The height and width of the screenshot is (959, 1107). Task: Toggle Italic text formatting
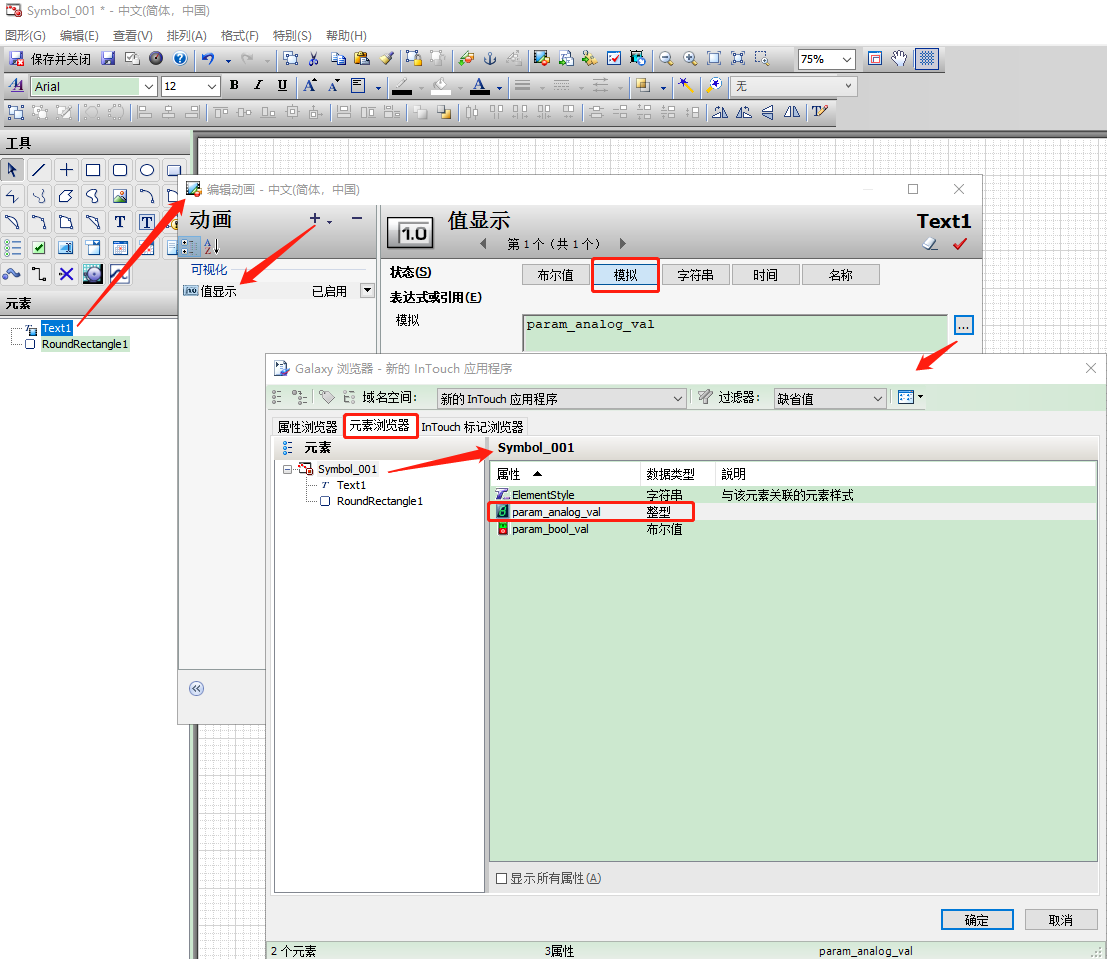click(x=258, y=85)
